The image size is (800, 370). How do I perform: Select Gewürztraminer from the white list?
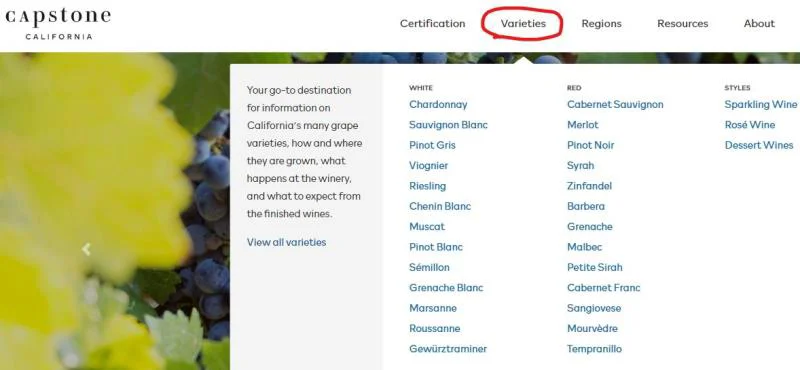tap(448, 349)
